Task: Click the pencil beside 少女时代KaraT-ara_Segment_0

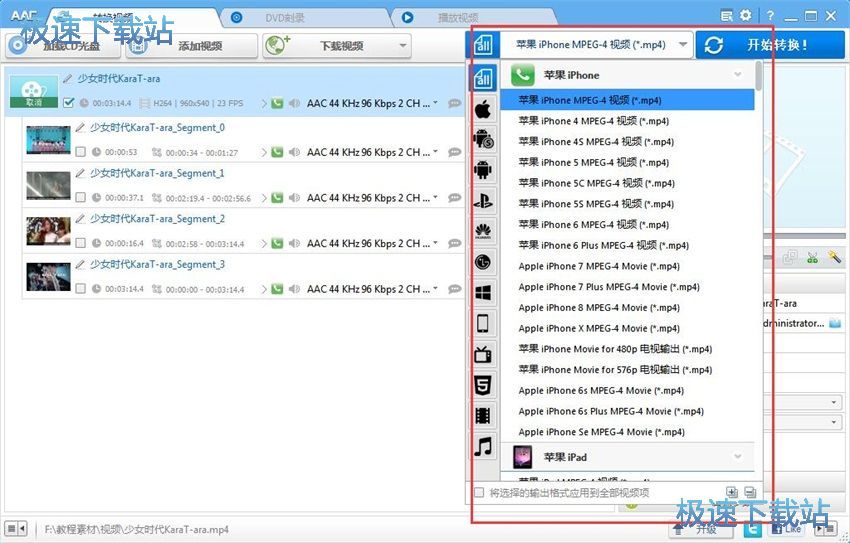Action: 80,127
